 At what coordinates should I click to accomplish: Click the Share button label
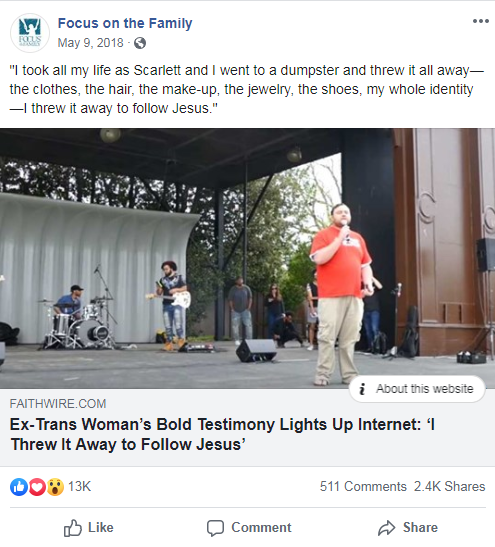click(x=420, y=527)
